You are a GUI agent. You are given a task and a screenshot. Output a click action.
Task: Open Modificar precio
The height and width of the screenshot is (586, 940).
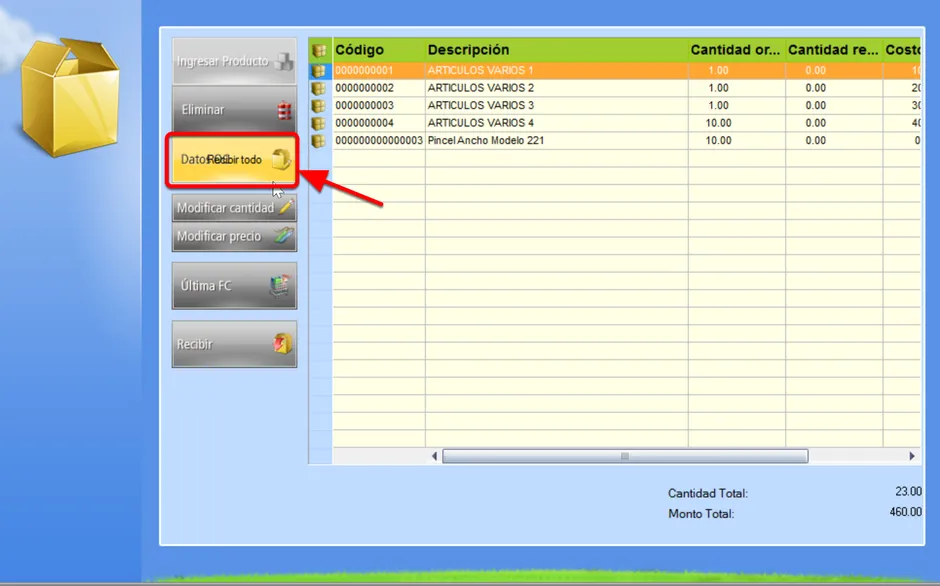(x=234, y=236)
